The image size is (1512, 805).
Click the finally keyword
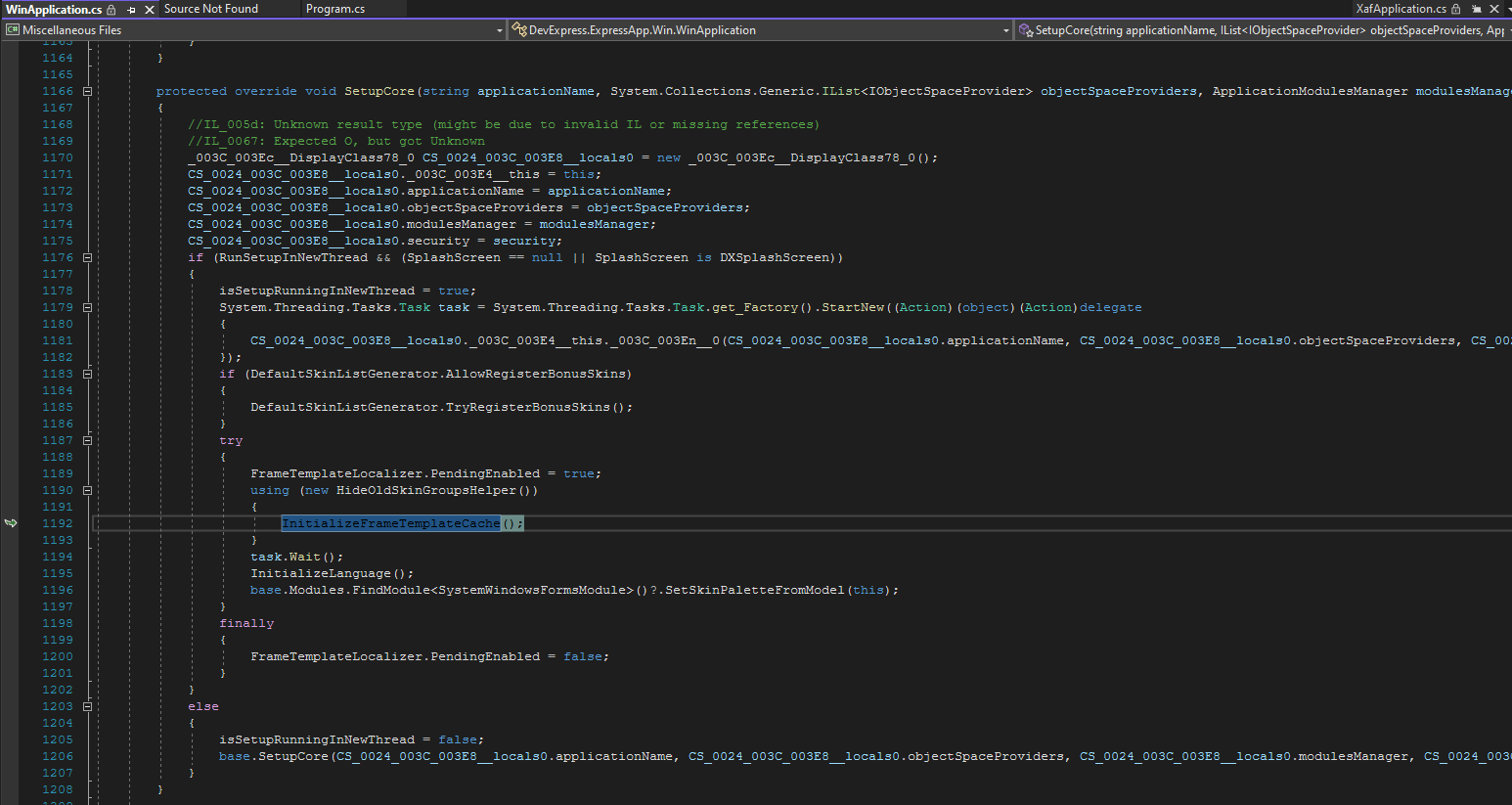point(246,623)
